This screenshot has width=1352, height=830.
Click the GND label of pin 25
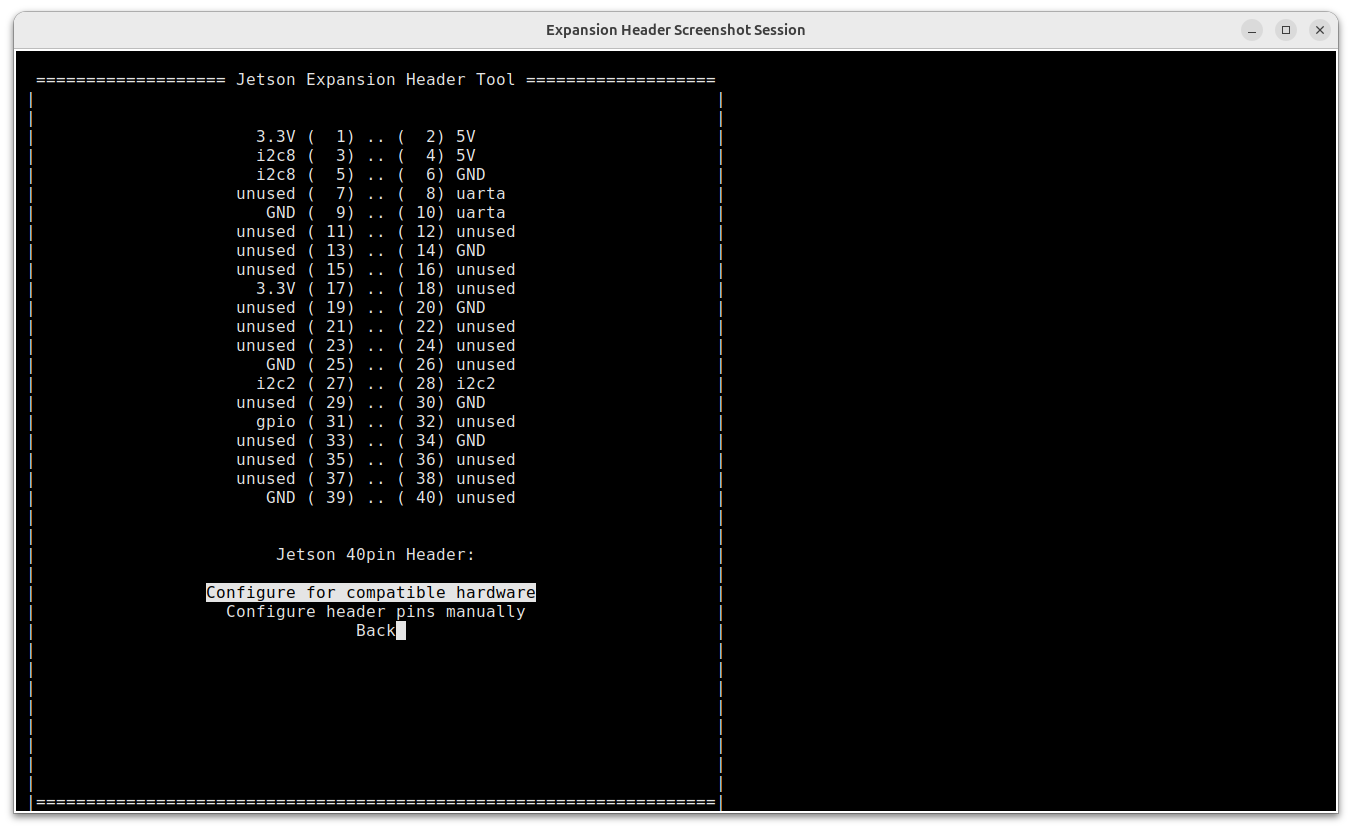[x=281, y=365]
